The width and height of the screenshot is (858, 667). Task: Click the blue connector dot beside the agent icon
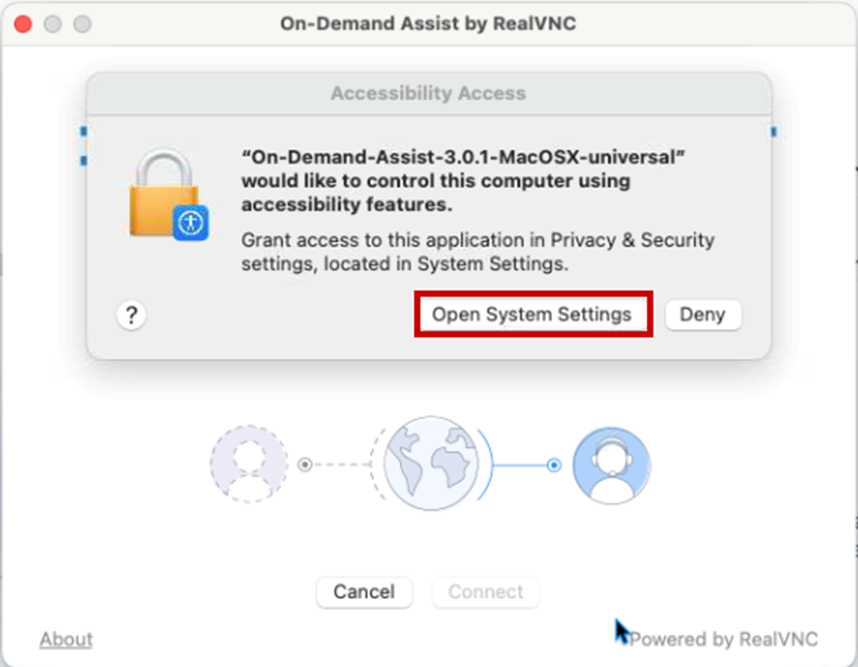pos(552,465)
